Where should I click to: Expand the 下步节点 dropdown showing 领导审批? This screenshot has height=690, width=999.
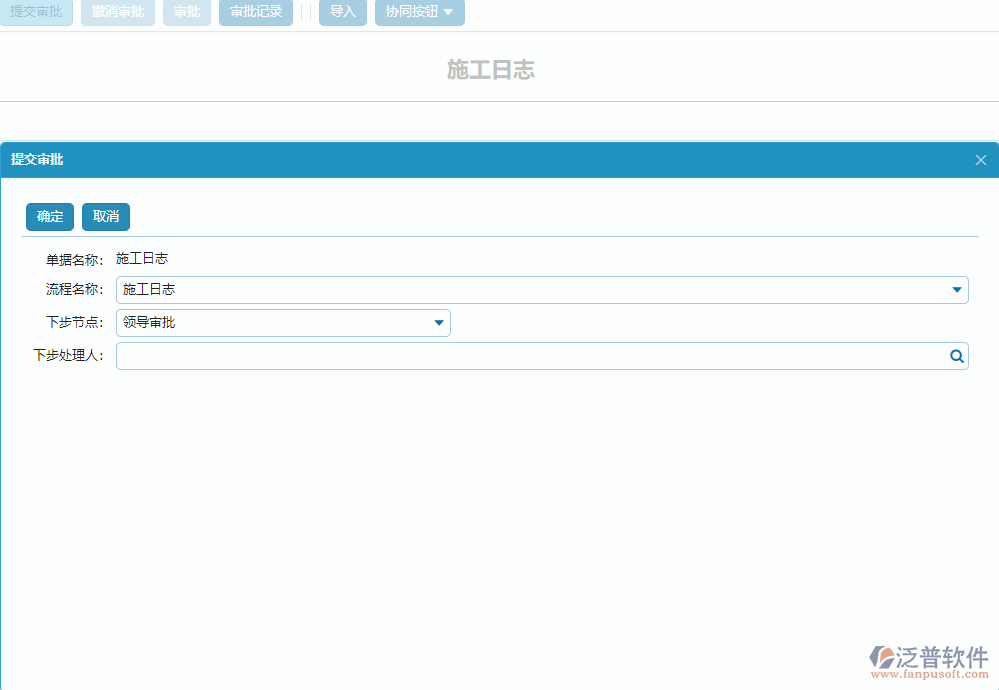[438, 322]
